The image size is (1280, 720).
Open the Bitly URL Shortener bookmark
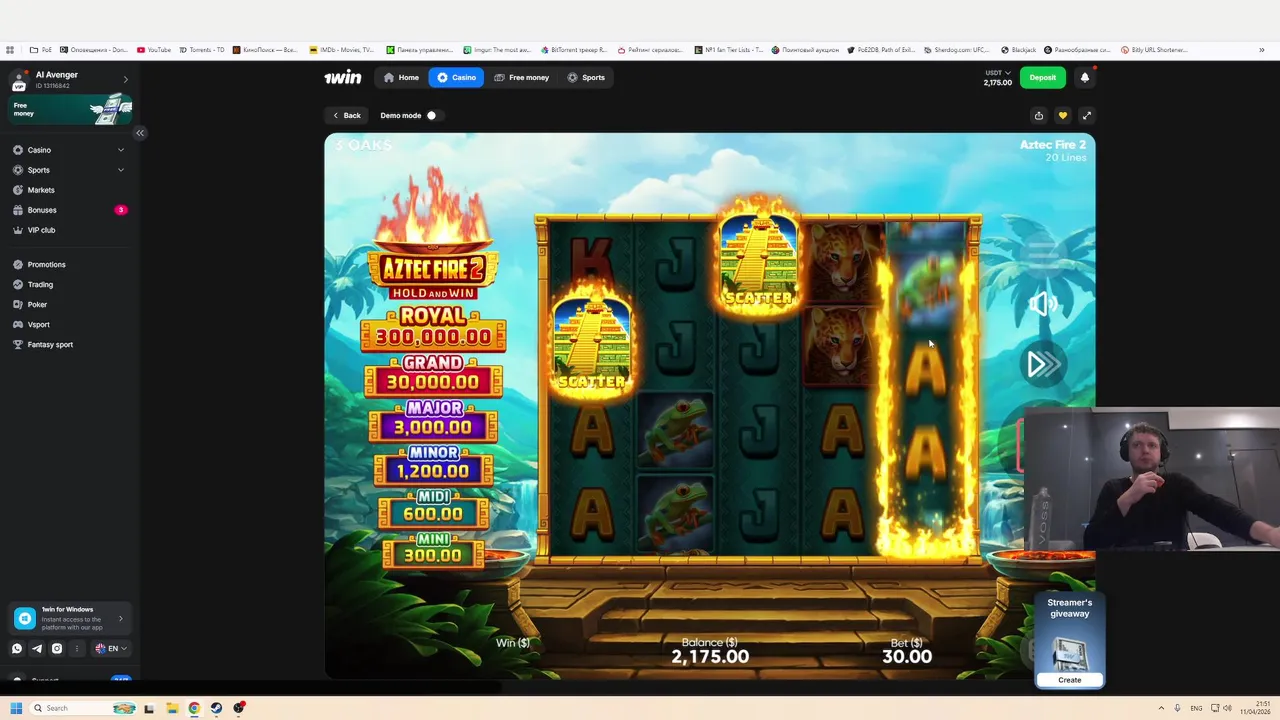(x=1154, y=50)
